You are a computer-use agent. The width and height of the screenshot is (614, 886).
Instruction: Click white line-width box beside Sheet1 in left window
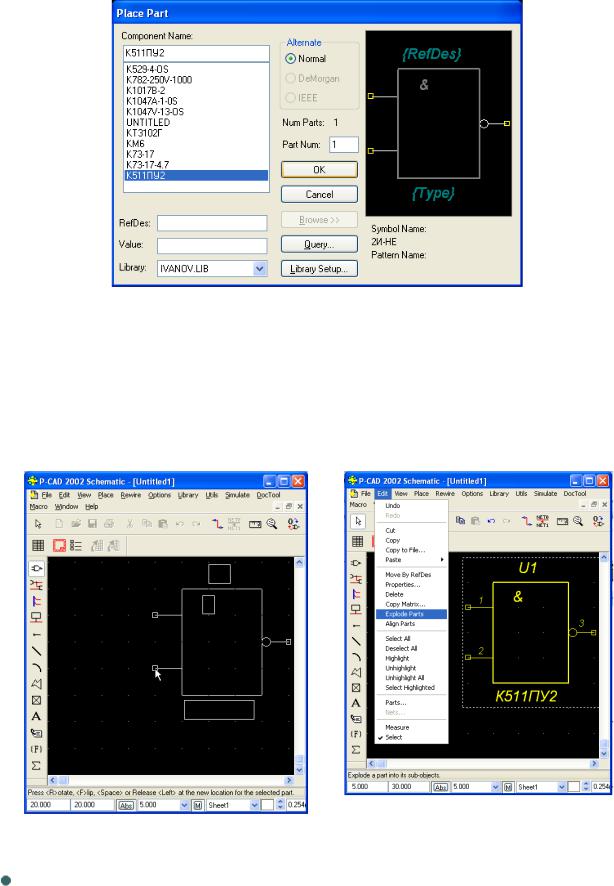click(267, 805)
